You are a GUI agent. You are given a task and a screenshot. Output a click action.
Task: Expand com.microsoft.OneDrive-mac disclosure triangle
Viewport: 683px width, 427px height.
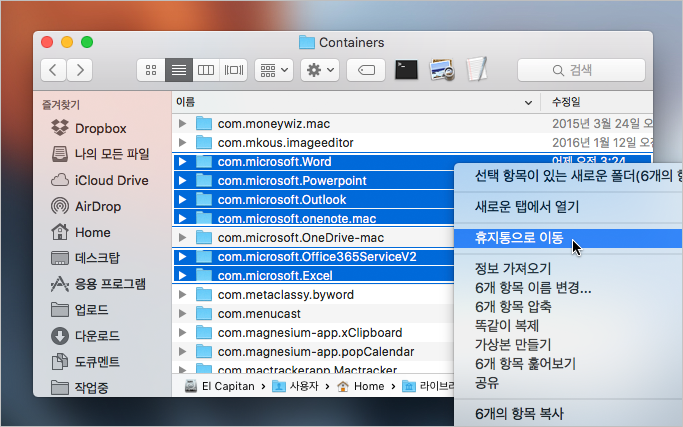(183, 237)
